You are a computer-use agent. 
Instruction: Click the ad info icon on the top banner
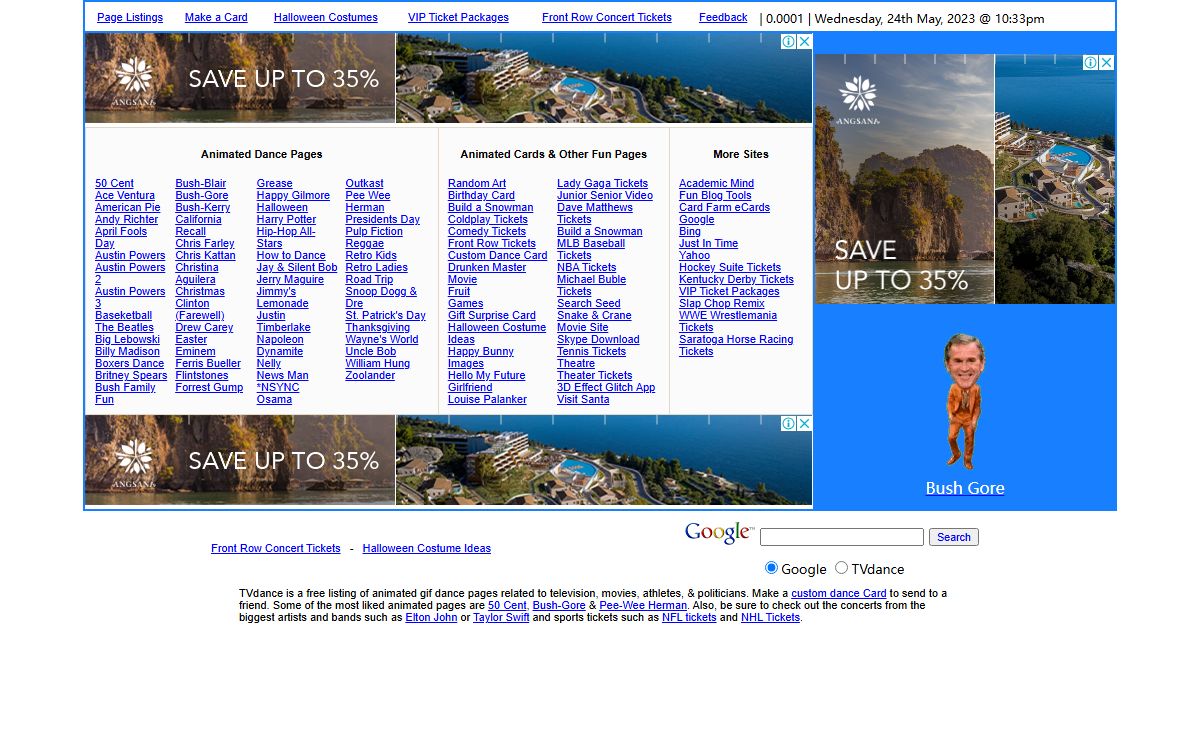click(x=789, y=42)
